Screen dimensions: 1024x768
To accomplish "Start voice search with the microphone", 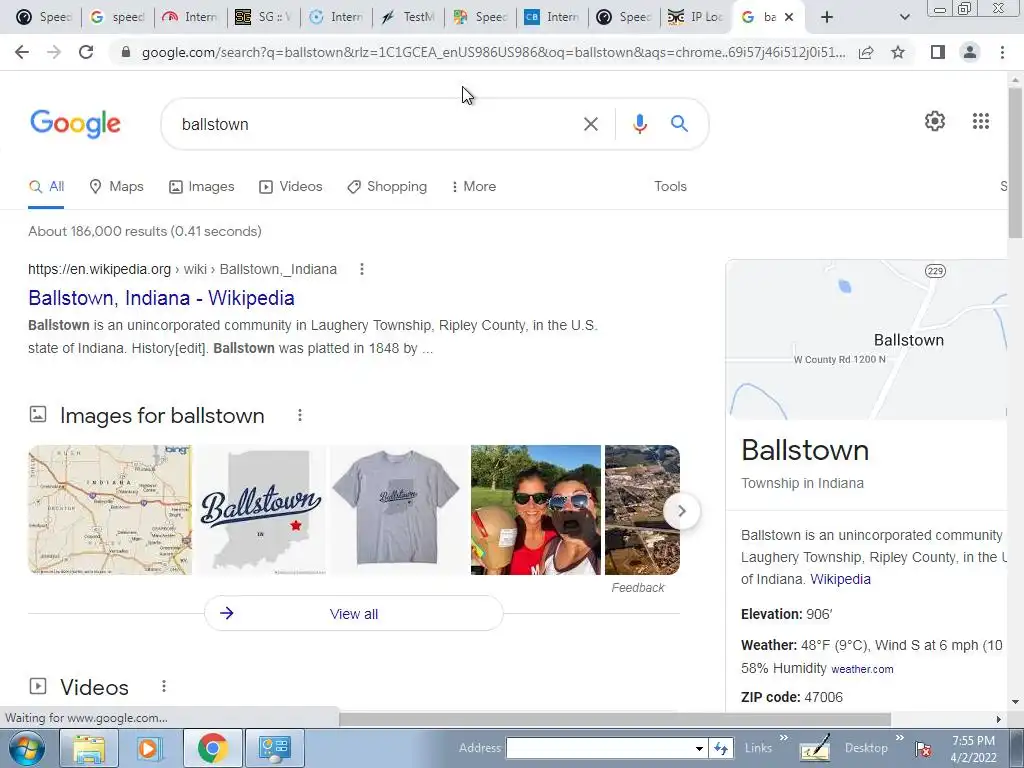I will click(x=639, y=124).
